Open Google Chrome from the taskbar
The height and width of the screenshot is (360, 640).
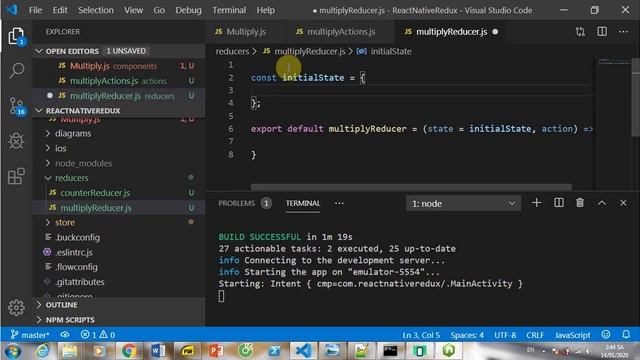click(x=129, y=351)
